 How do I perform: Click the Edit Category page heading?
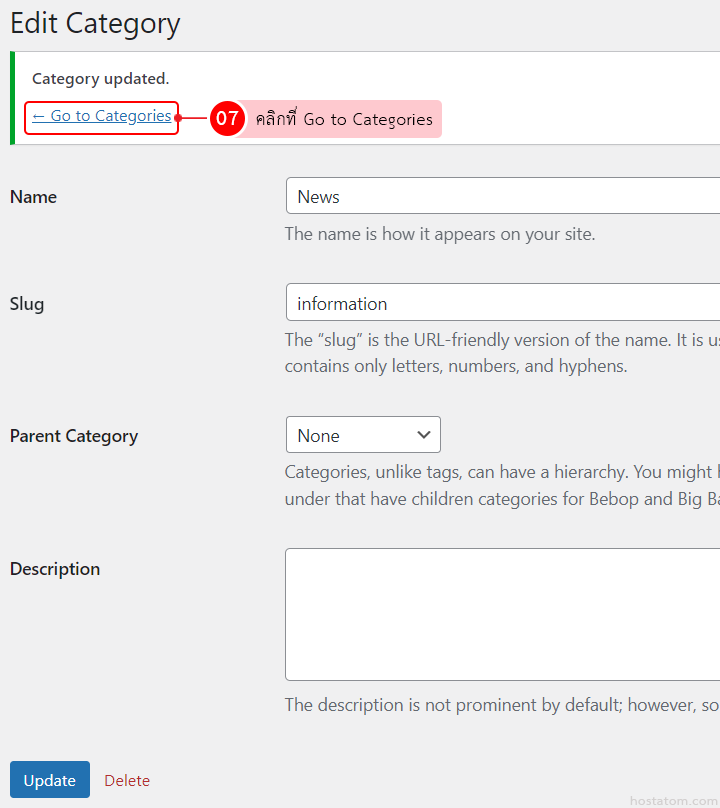95,24
